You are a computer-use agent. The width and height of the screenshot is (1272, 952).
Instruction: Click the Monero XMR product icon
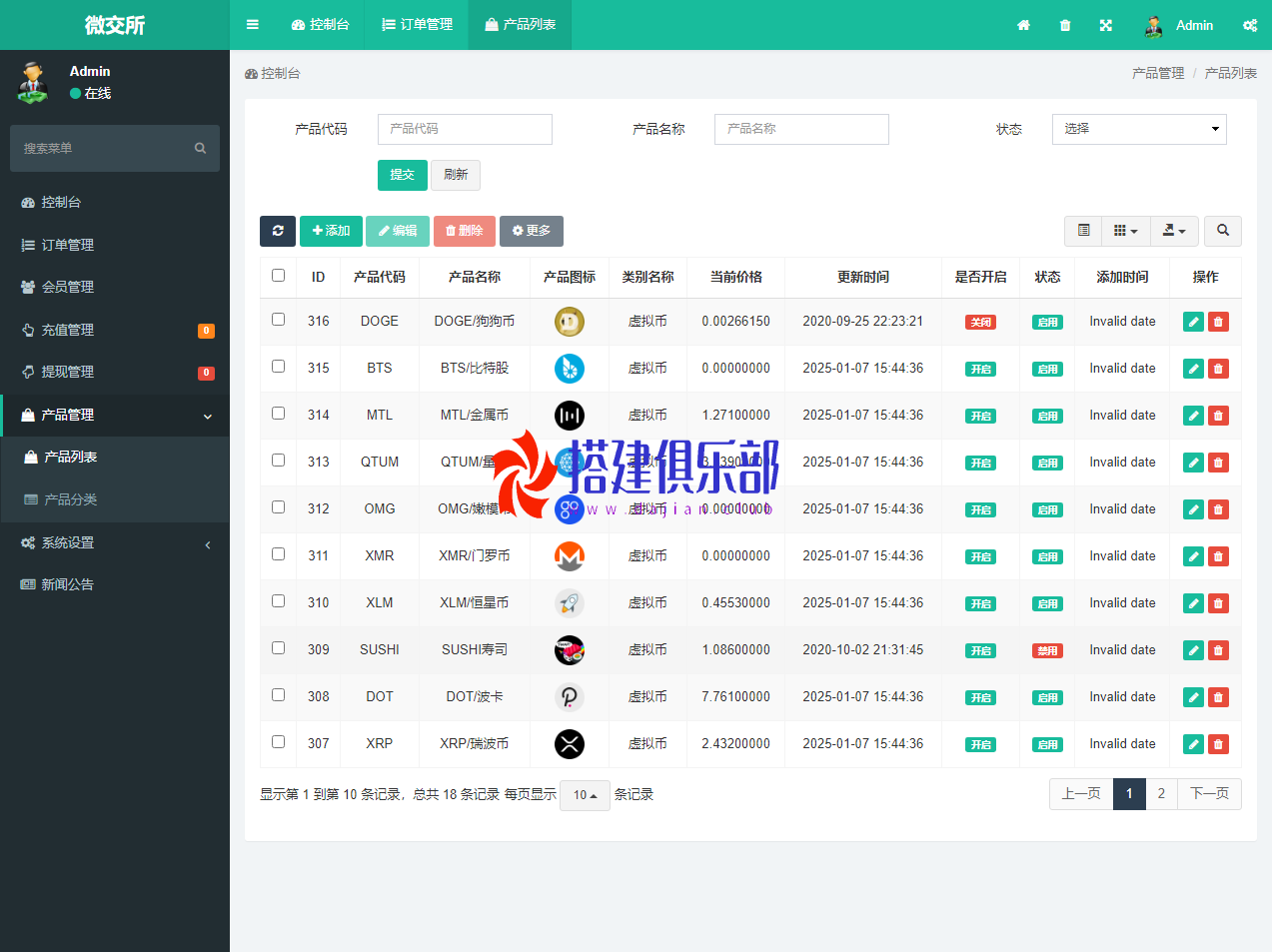click(x=570, y=556)
